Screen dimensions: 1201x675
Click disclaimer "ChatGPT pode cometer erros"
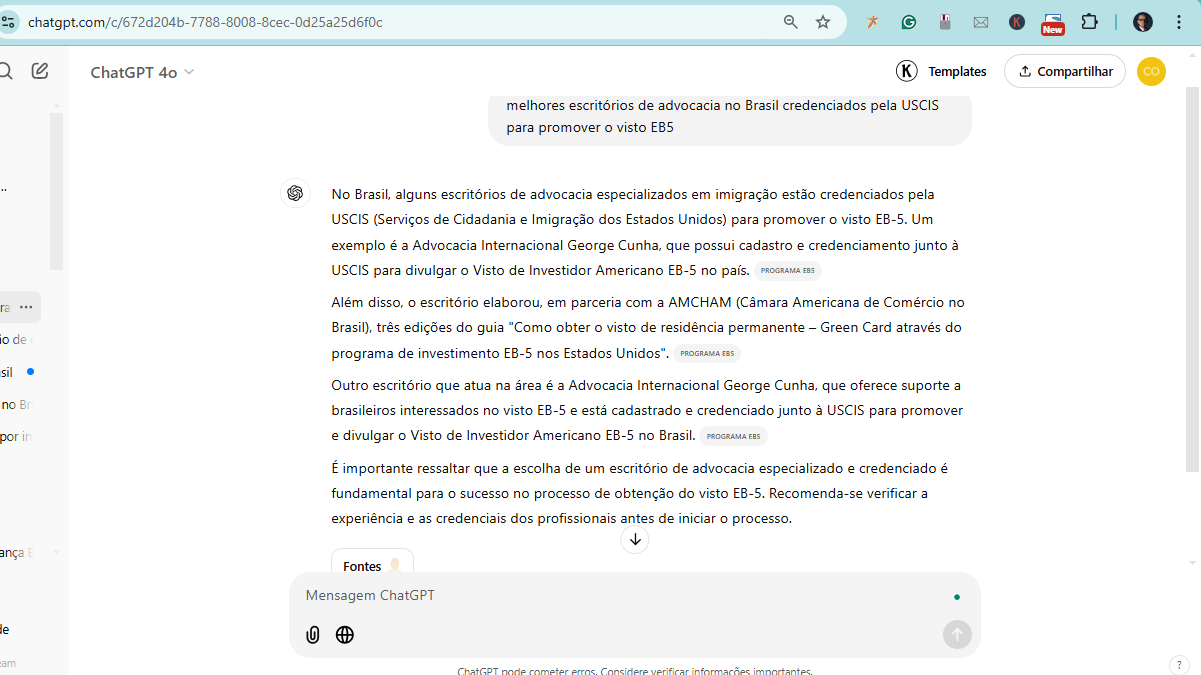click(635, 670)
